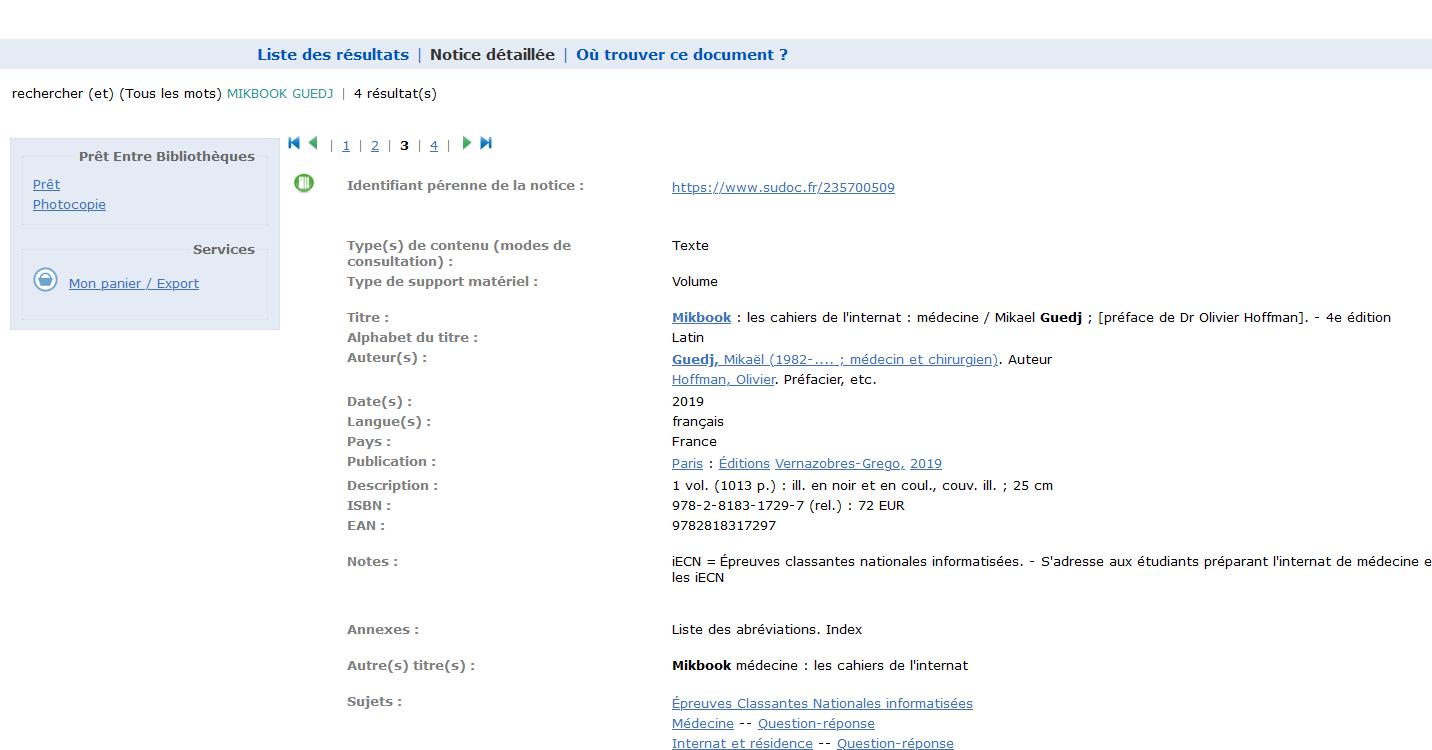Select the EAN number 9782818317297
1432x750 pixels.
(724, 526)
